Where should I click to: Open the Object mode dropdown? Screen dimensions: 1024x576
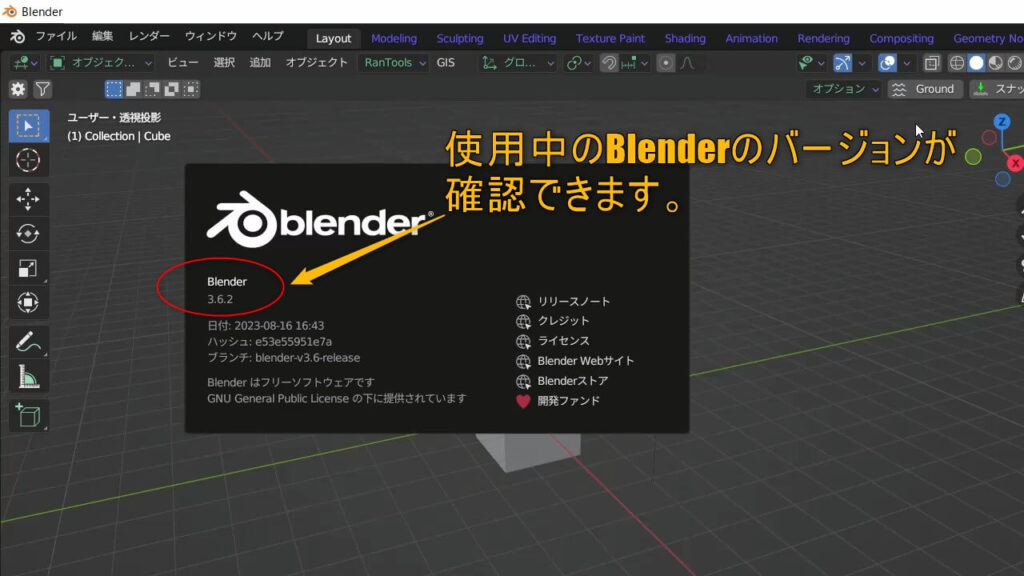[x=101, y=63]
